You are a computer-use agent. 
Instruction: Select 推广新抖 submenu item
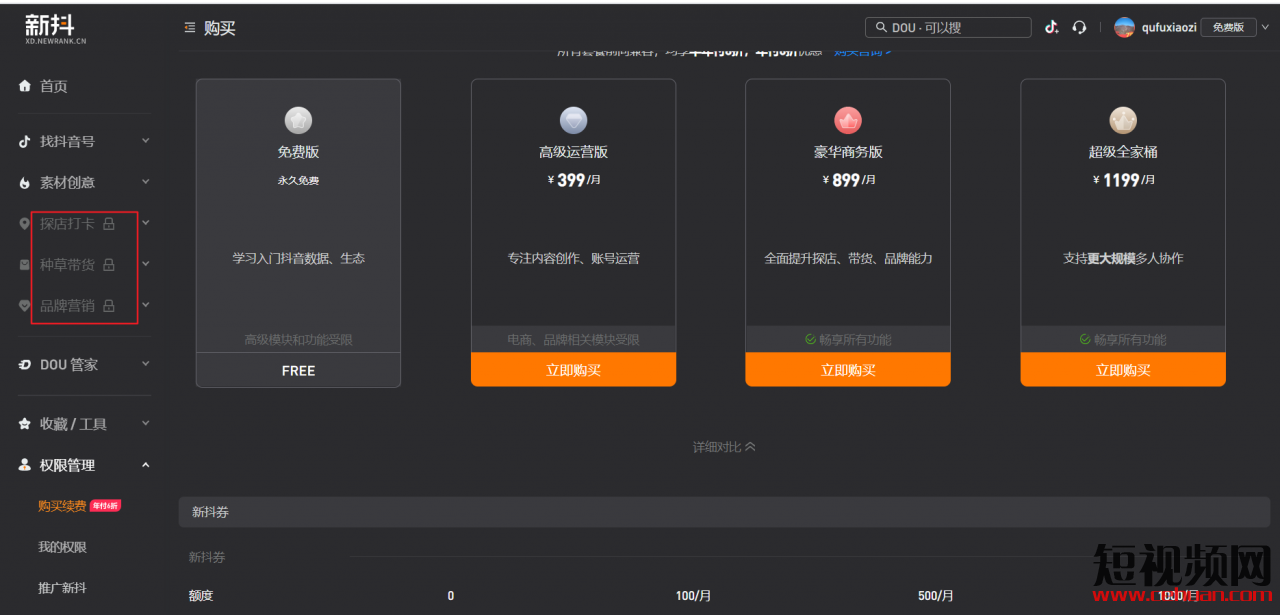point(62,588)
